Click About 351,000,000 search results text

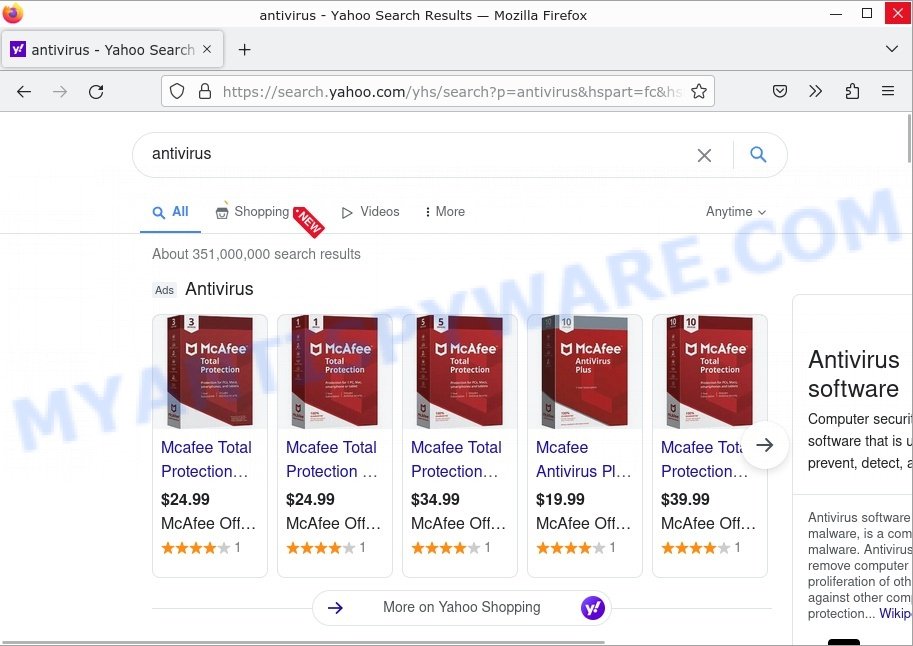click(256, 254)
